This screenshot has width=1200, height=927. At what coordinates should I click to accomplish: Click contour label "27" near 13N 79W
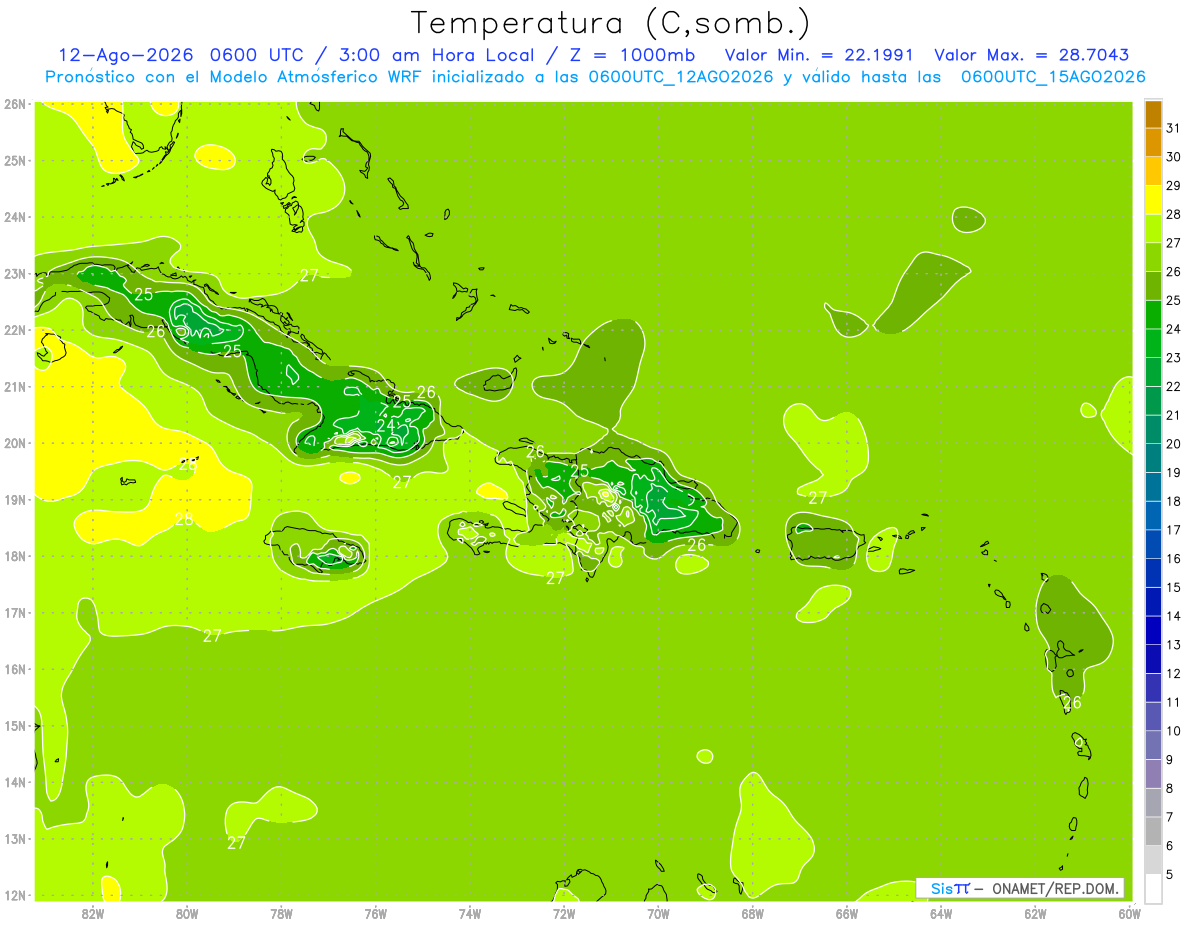[236, 843]
